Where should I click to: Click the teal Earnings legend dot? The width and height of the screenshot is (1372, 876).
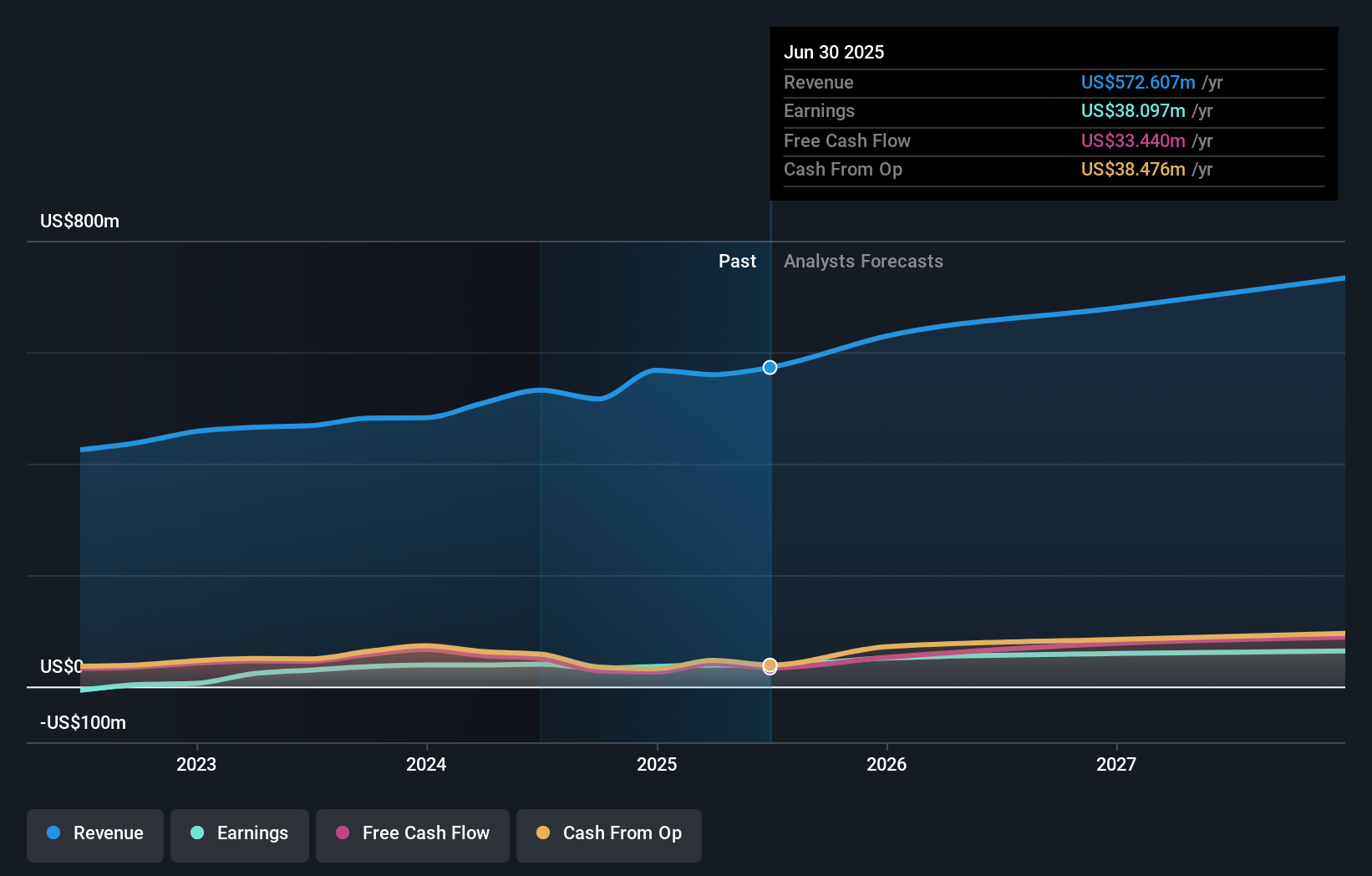coord(197,833)
